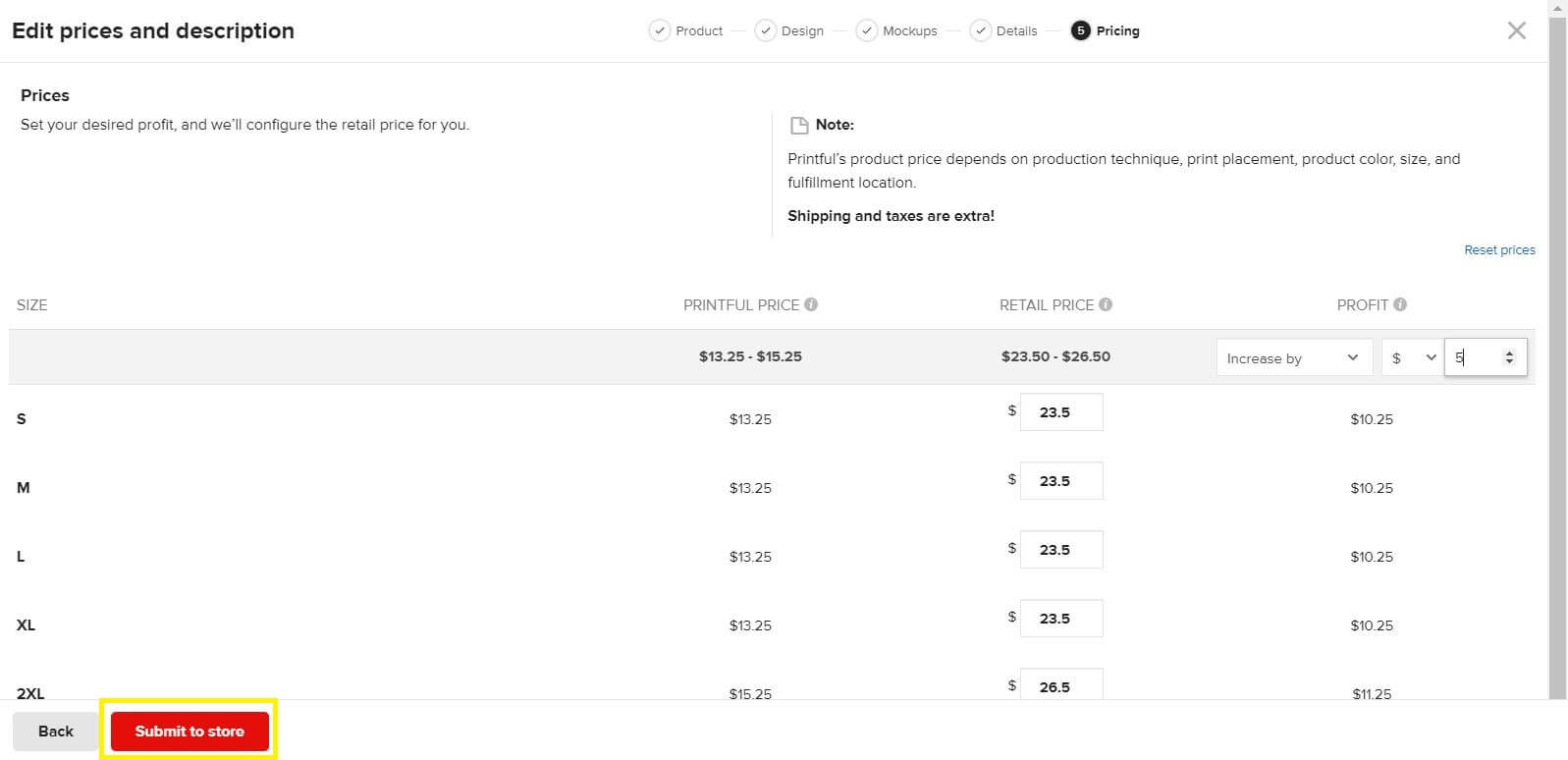Screen dimensions: 1568x760
Task: Open the Printful Price info tooltip icon
Action: coord(811,304)
